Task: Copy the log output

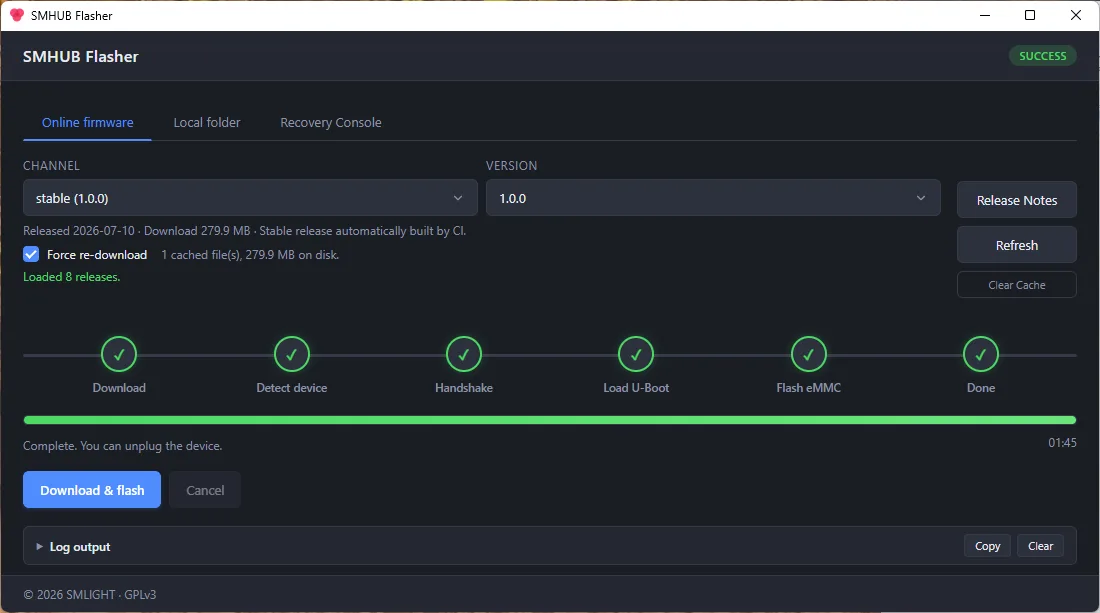Action: (x=987, y=546)
